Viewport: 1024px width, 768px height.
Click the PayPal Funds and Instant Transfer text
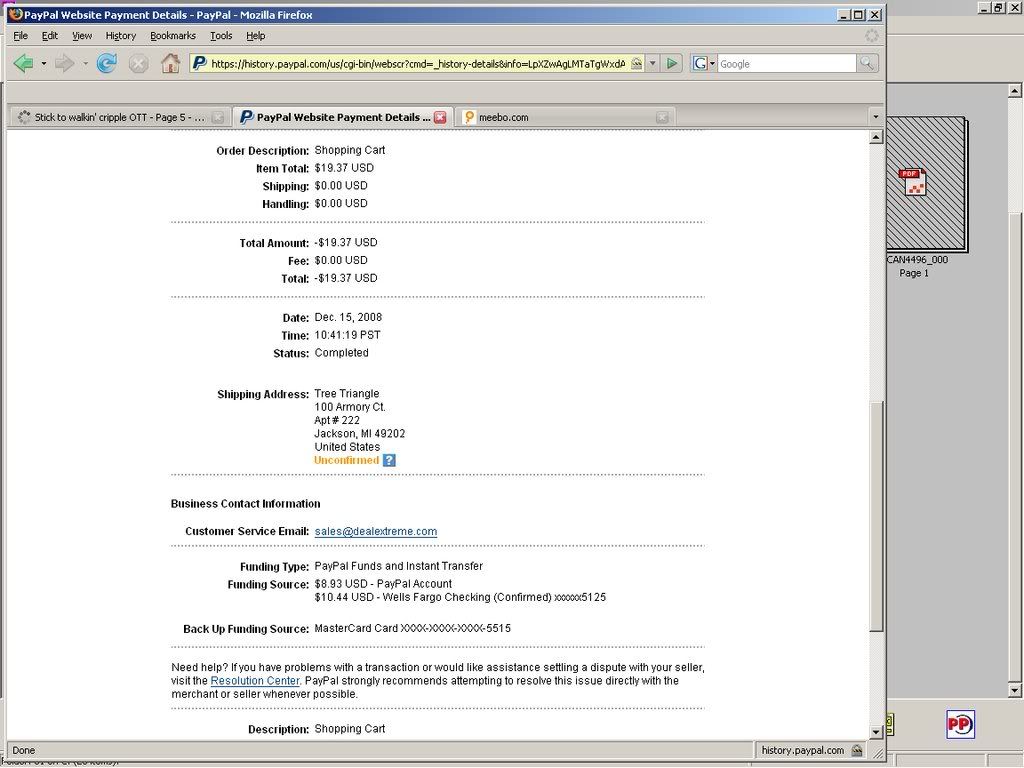pos(398,566)
